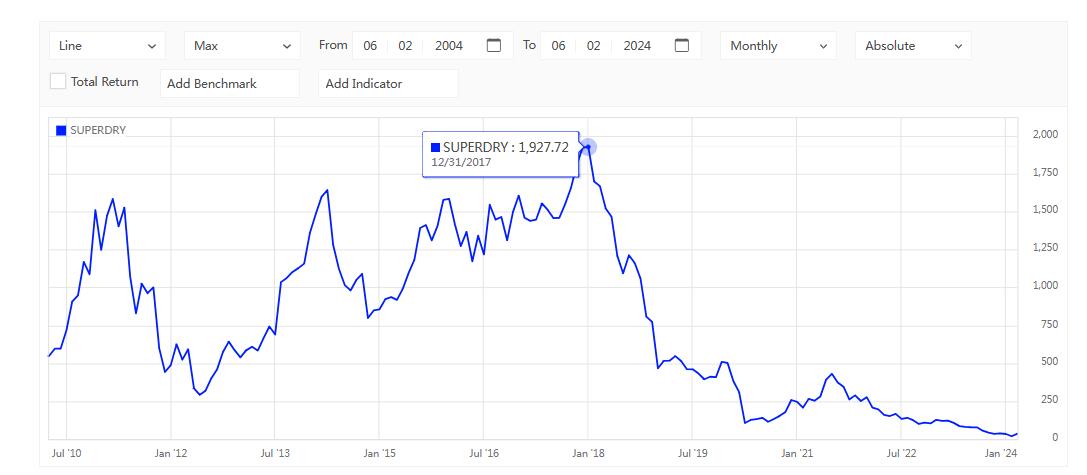This screenshot has height=475, width=1087.
Task: Open the Absolute scale dropdown
Action: coord(913,46)
